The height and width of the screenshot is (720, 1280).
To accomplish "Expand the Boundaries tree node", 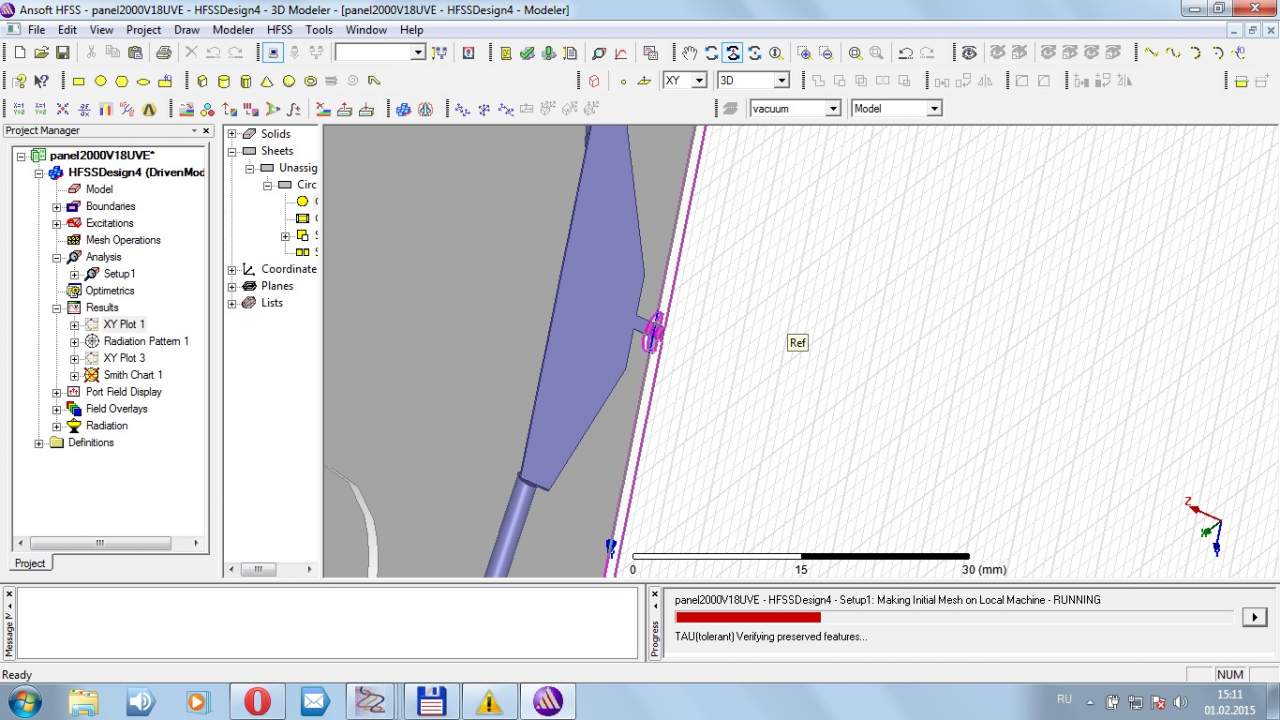I will pos(57,207).
